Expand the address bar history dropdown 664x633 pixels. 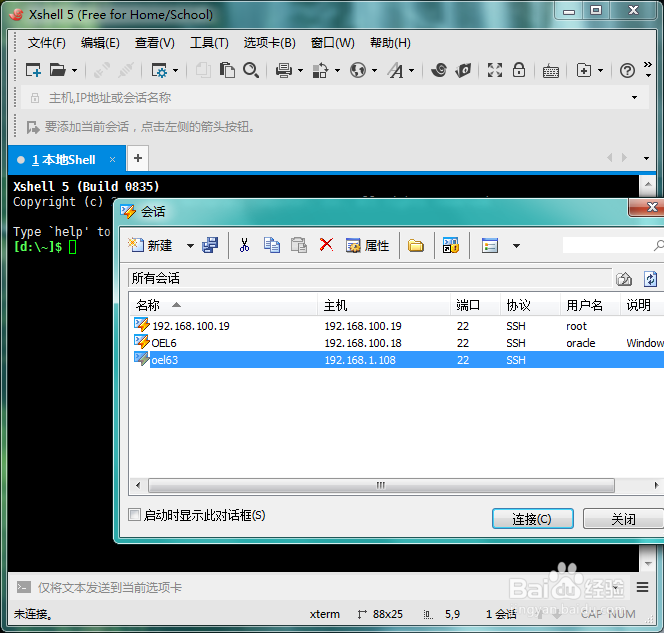tap(634, 98)
